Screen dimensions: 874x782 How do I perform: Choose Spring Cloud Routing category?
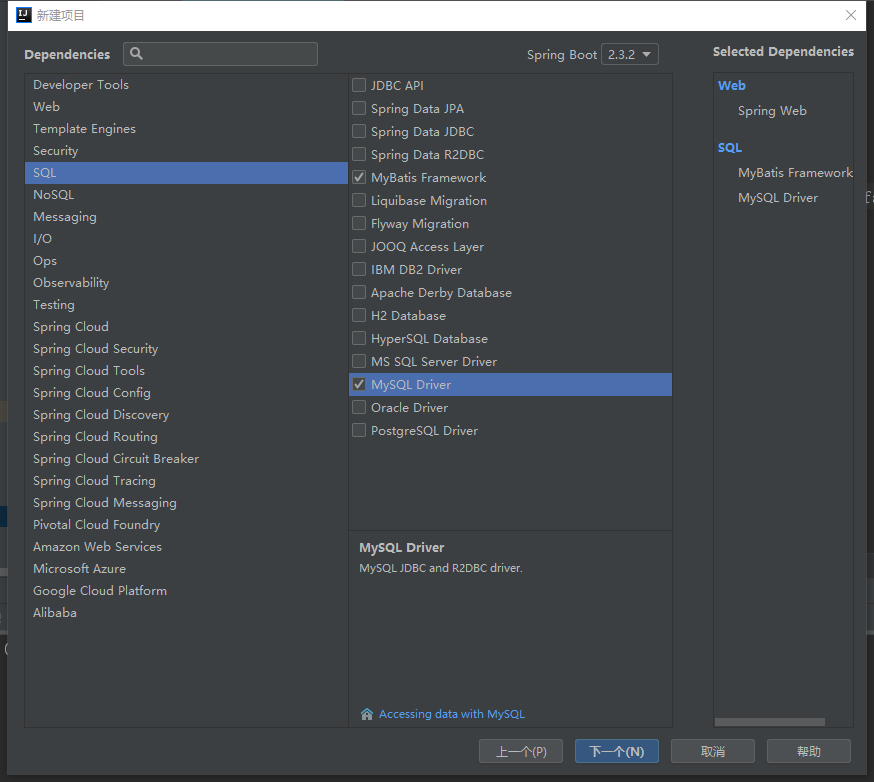click(x=186, y=437)
